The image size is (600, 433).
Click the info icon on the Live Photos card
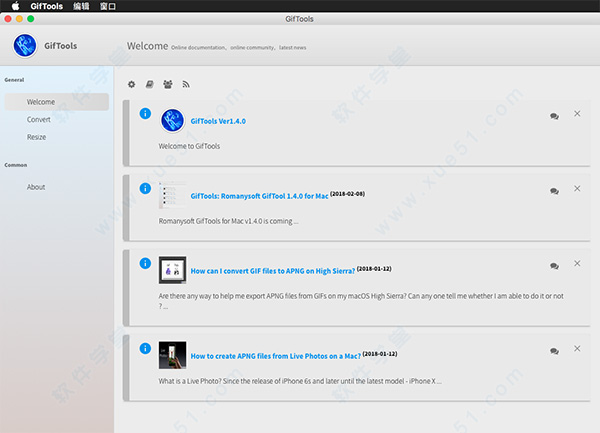(145, 348)
